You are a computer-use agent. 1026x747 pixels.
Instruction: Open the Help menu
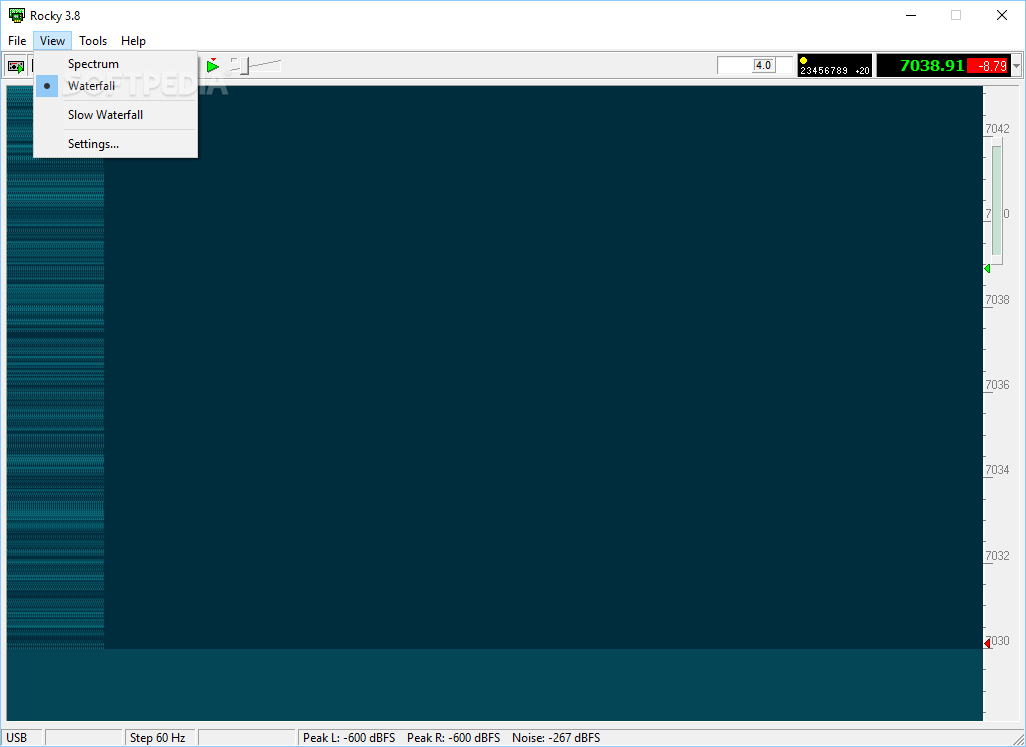133,41
